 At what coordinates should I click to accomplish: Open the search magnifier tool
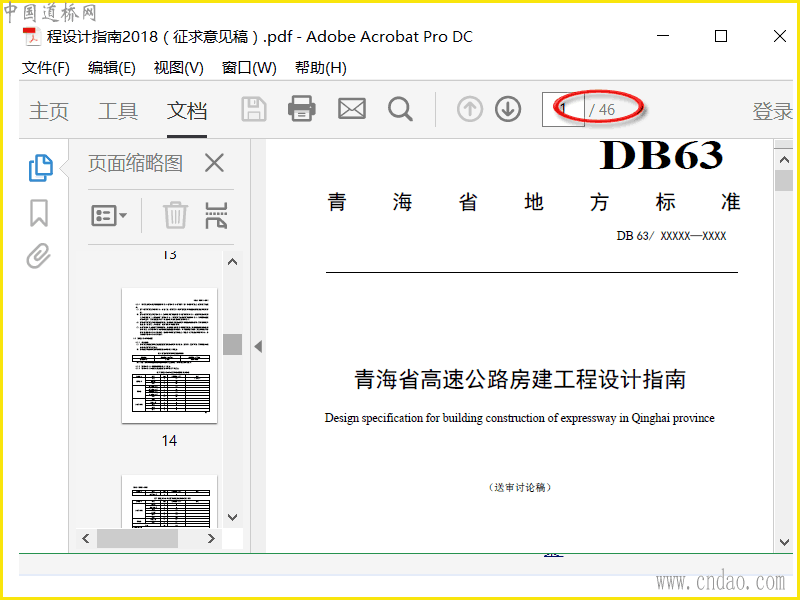click(x=400, y=109)
